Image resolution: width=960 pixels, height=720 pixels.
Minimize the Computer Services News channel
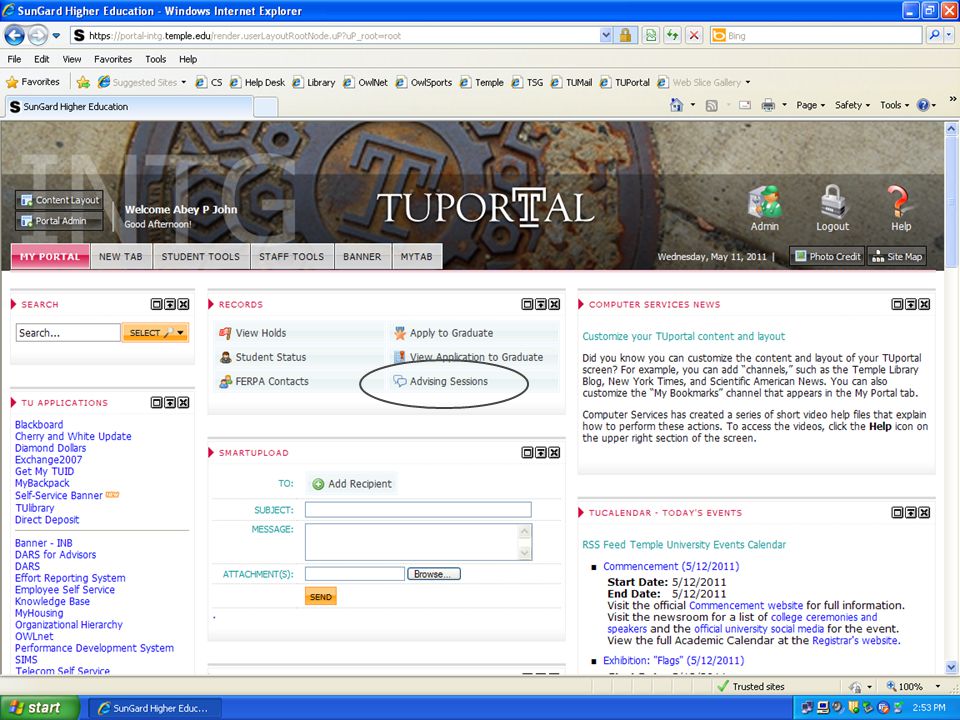[x=911, y=304]
